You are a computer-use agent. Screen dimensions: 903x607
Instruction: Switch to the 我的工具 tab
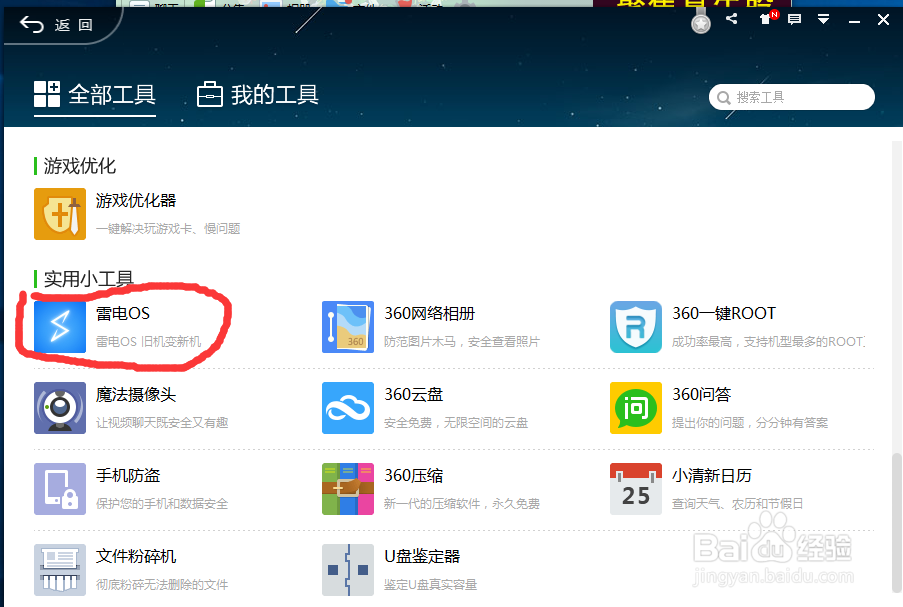pyautogui.click(x=257, y=94)
